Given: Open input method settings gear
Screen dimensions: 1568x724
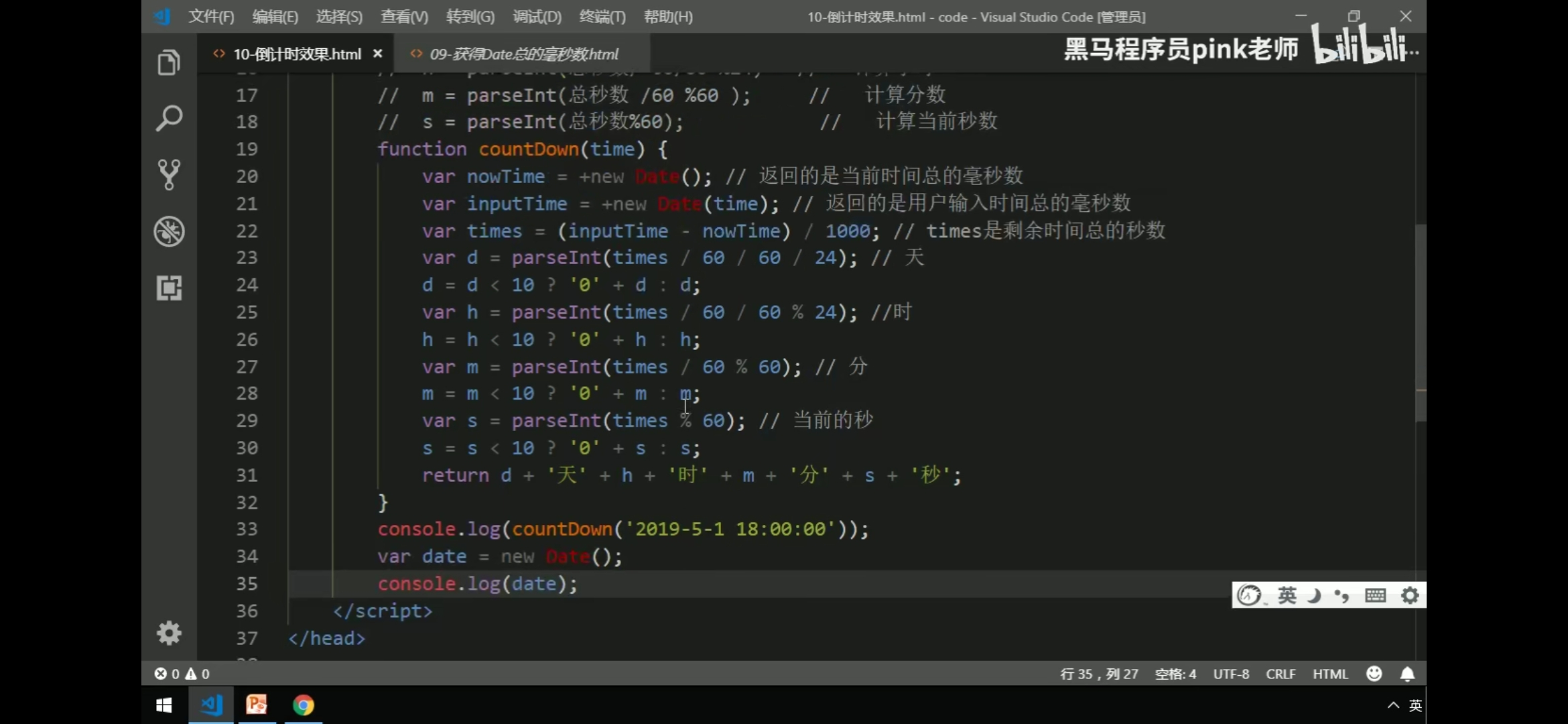Looking at the screenshot, I should (x=1410, y=595).
